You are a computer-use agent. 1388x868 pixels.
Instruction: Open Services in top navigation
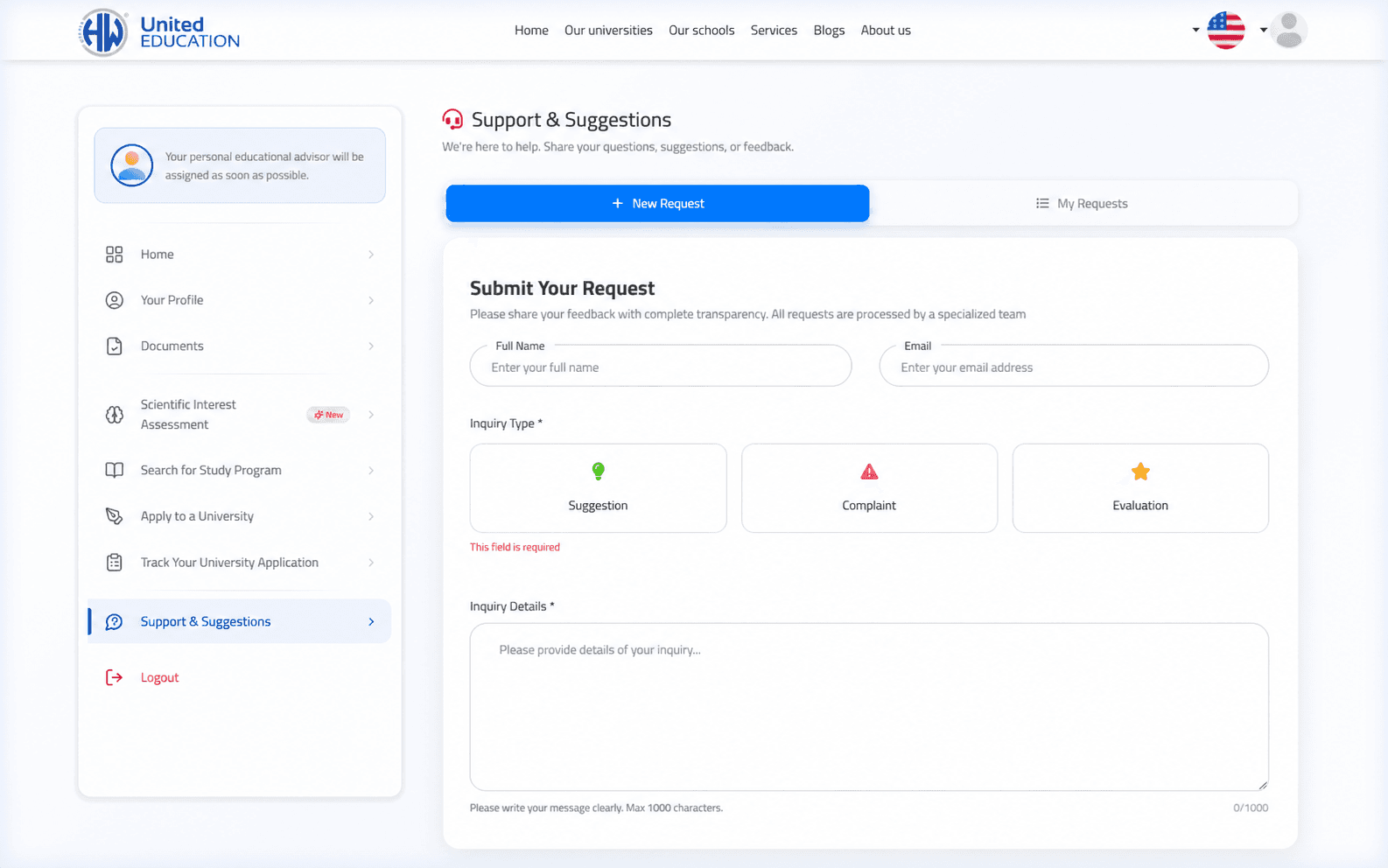(x=774, y=30)
